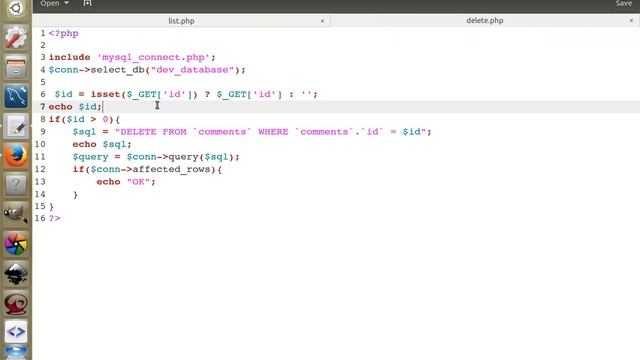The image size is (640, 360).
Task: Launch the GIMP image editor icon
Action: click(16, 214)
